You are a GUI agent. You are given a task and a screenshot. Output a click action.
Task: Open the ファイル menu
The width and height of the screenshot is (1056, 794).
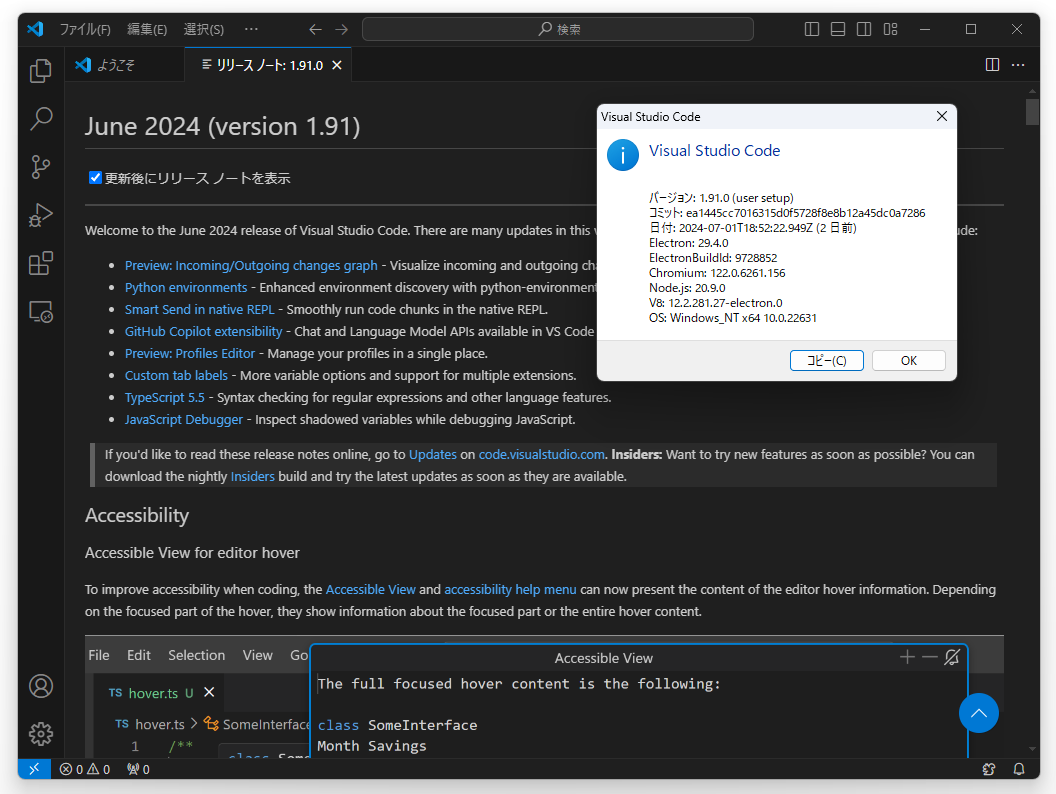pyautogui.click(x=87, y=29)
